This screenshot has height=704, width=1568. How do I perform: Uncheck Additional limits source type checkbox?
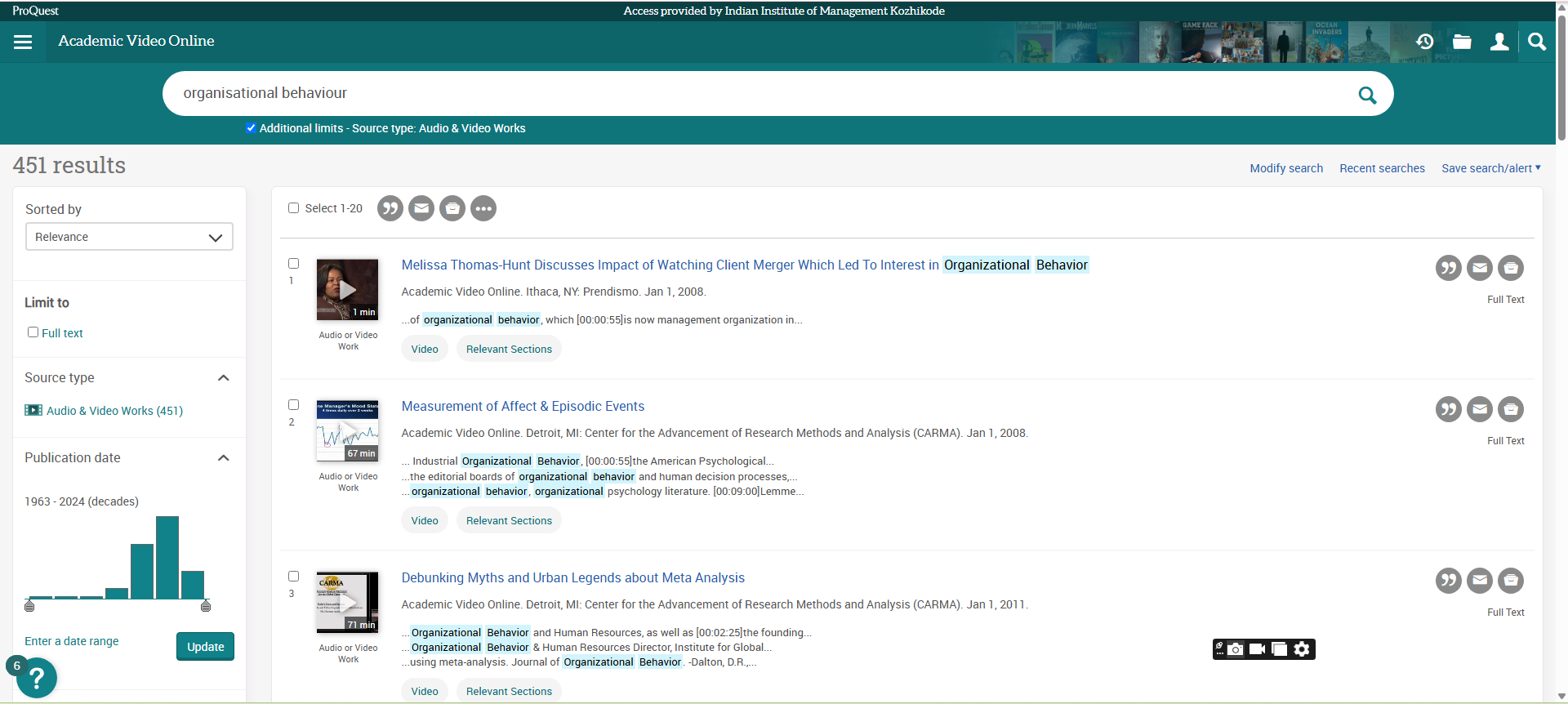[x=252, y=128]
